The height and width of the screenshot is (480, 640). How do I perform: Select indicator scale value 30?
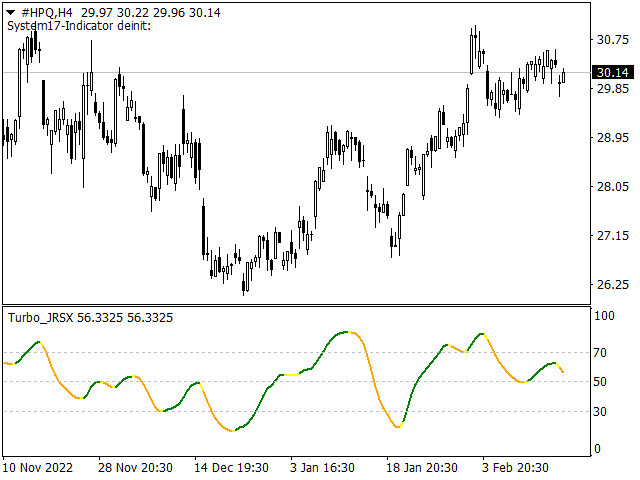click(600, 411)
